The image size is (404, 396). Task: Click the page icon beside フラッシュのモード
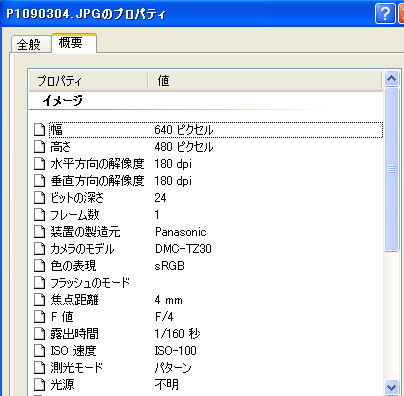pos(39,283)
